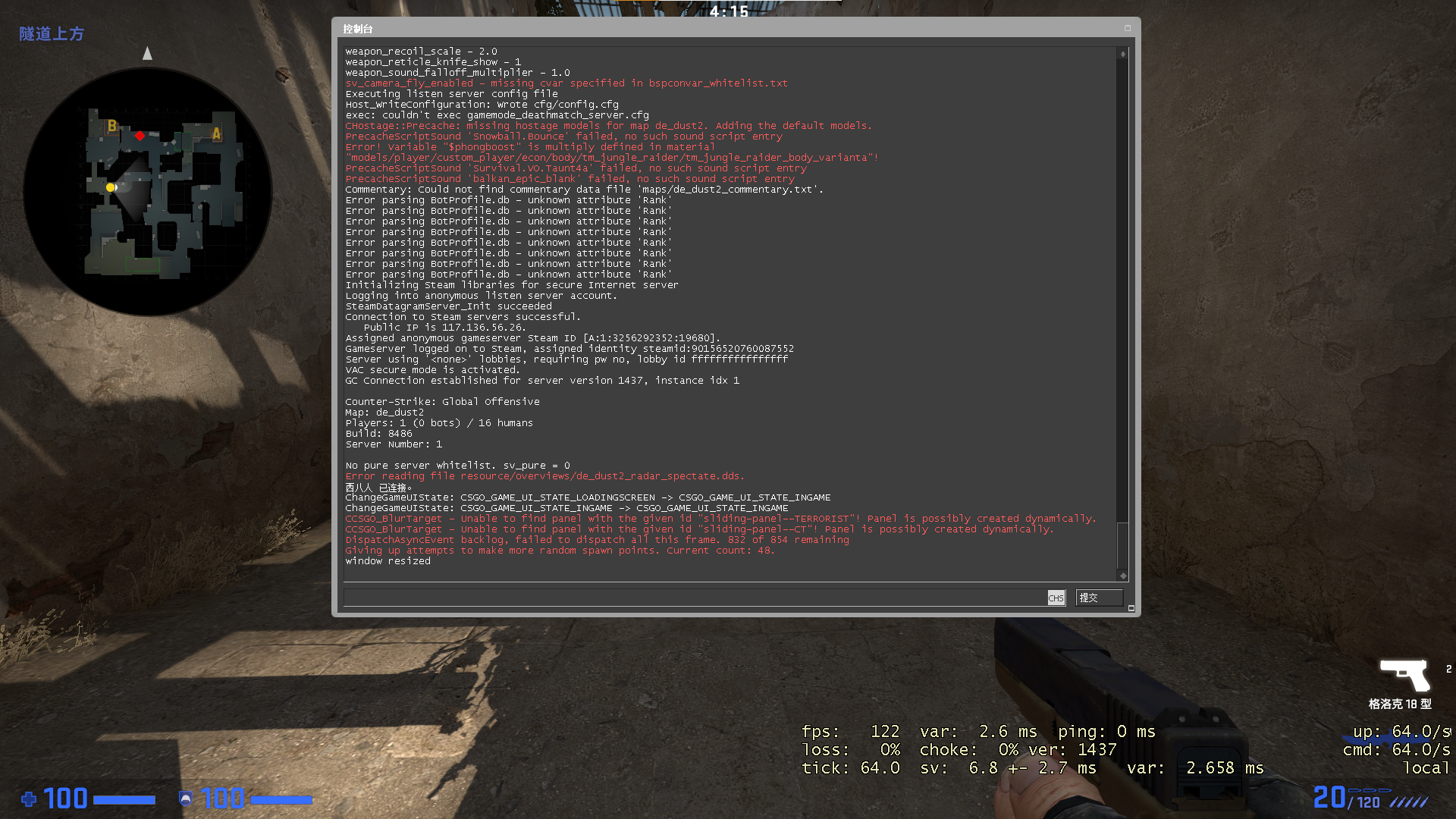
Task: Click 'SteamDatagramServer_Init succeeded' line
Action: click(448, 306)
